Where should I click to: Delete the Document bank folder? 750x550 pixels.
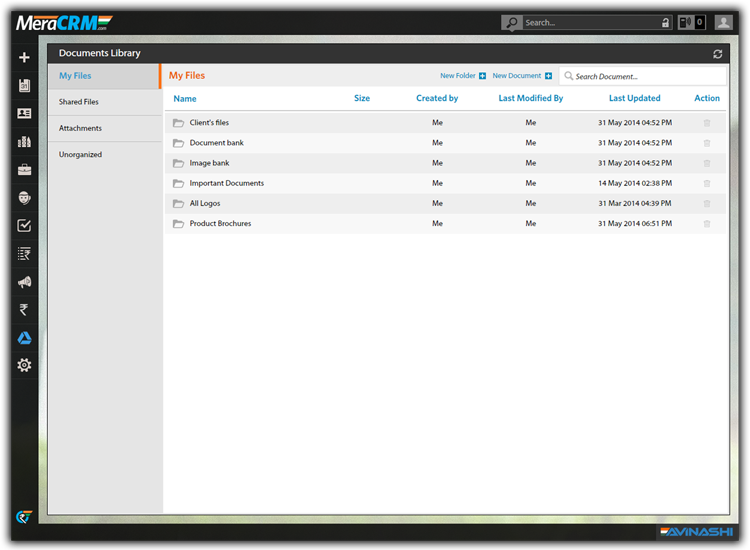707,143
